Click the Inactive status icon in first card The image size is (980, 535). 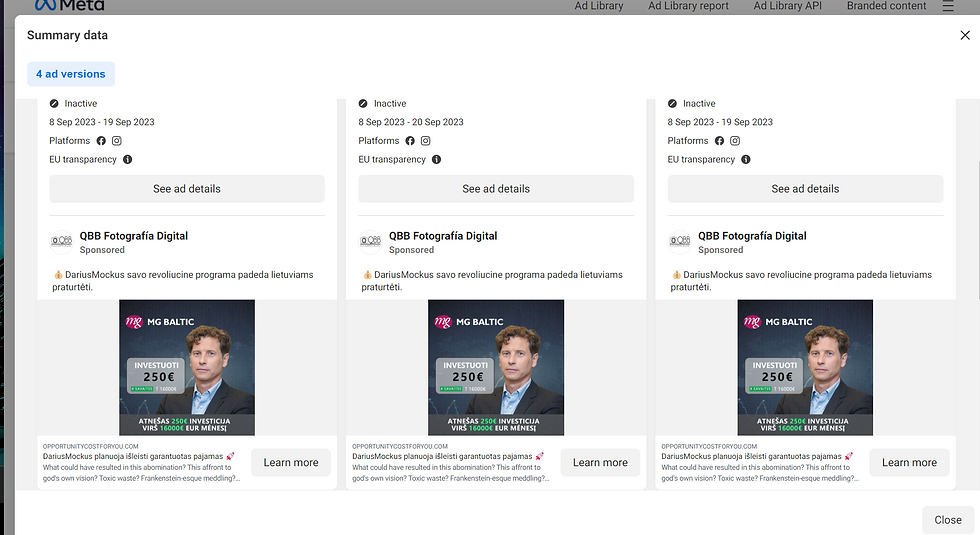click(54, 103)
